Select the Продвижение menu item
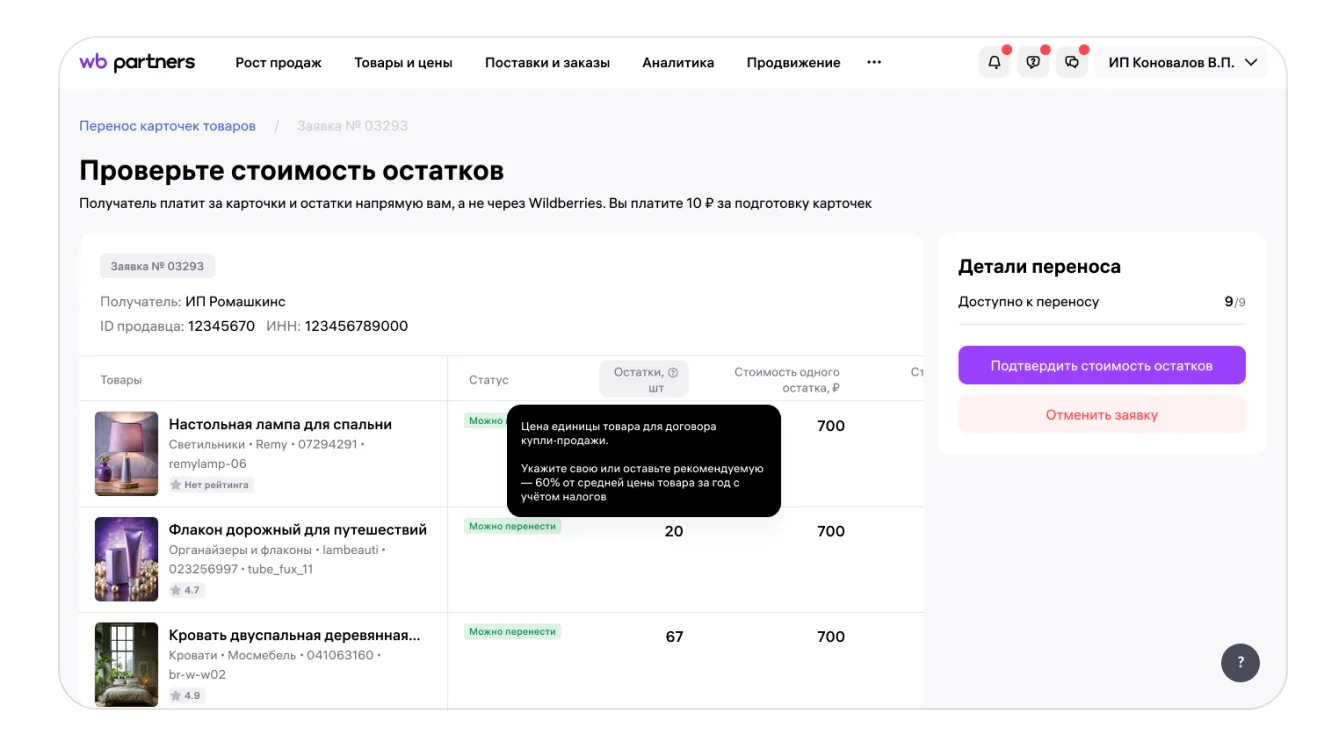Screen dimensions: 1344x746 (793, 62)
